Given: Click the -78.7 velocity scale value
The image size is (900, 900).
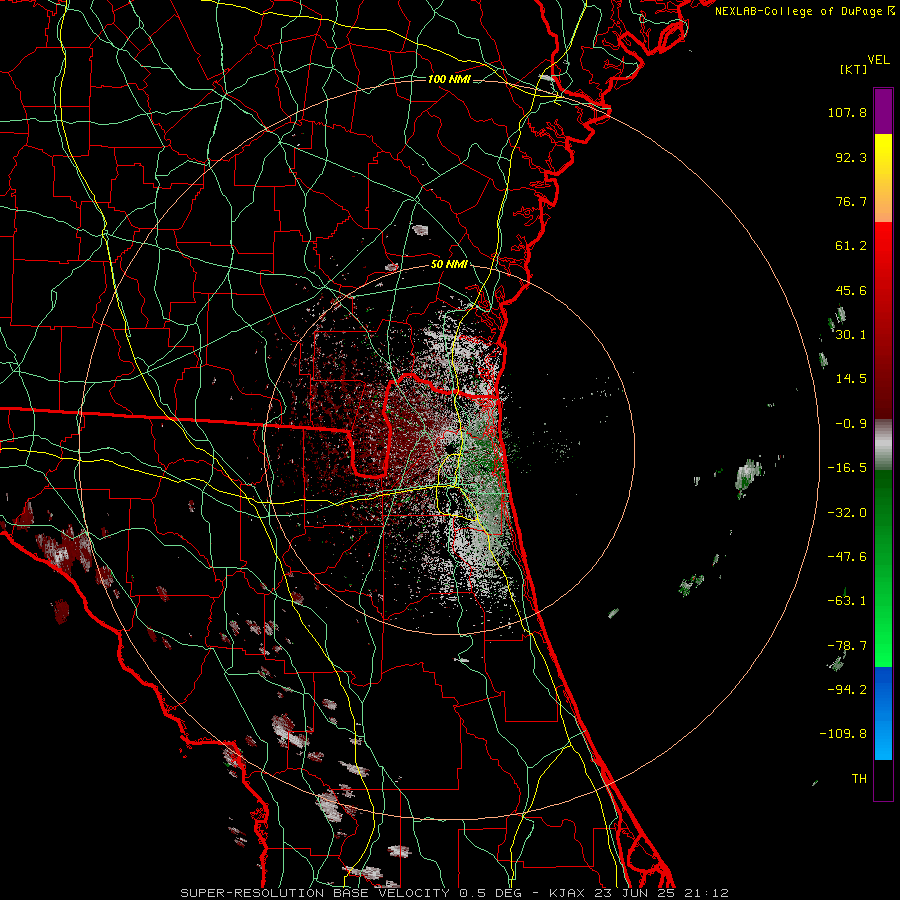Looking at the screenshot, I should (847, 646).
